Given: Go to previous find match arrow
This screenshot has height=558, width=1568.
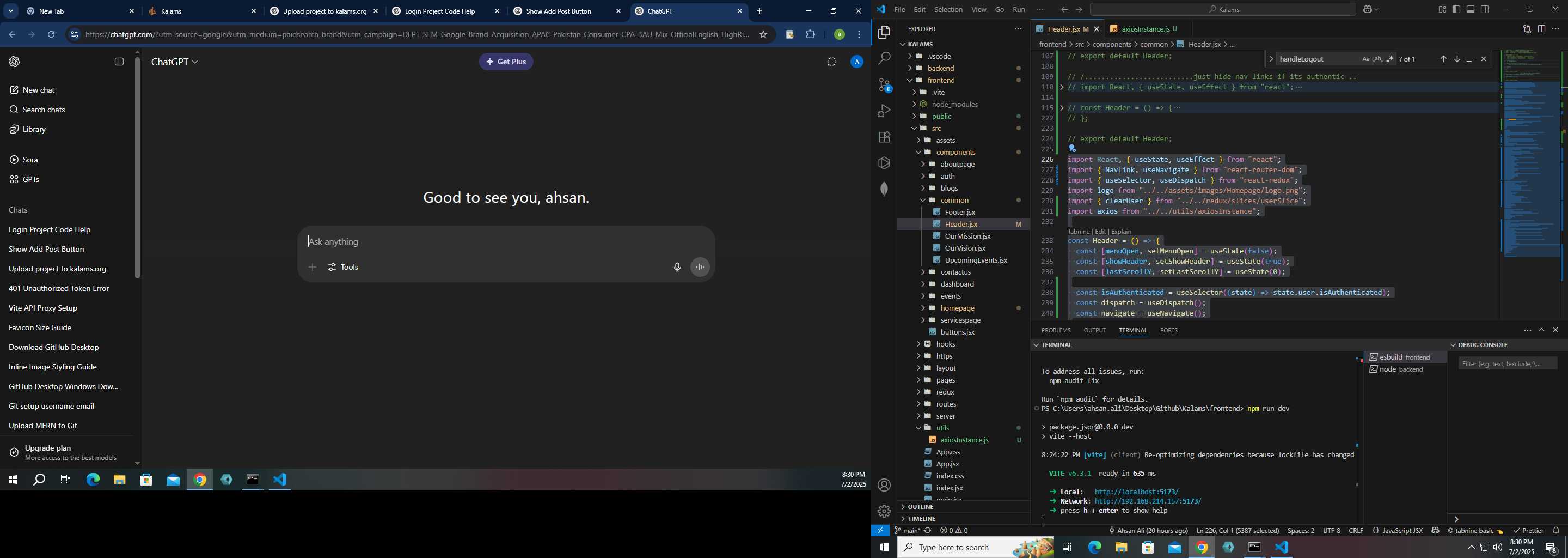Looking at the screenshot, I should click(1443, 59).
